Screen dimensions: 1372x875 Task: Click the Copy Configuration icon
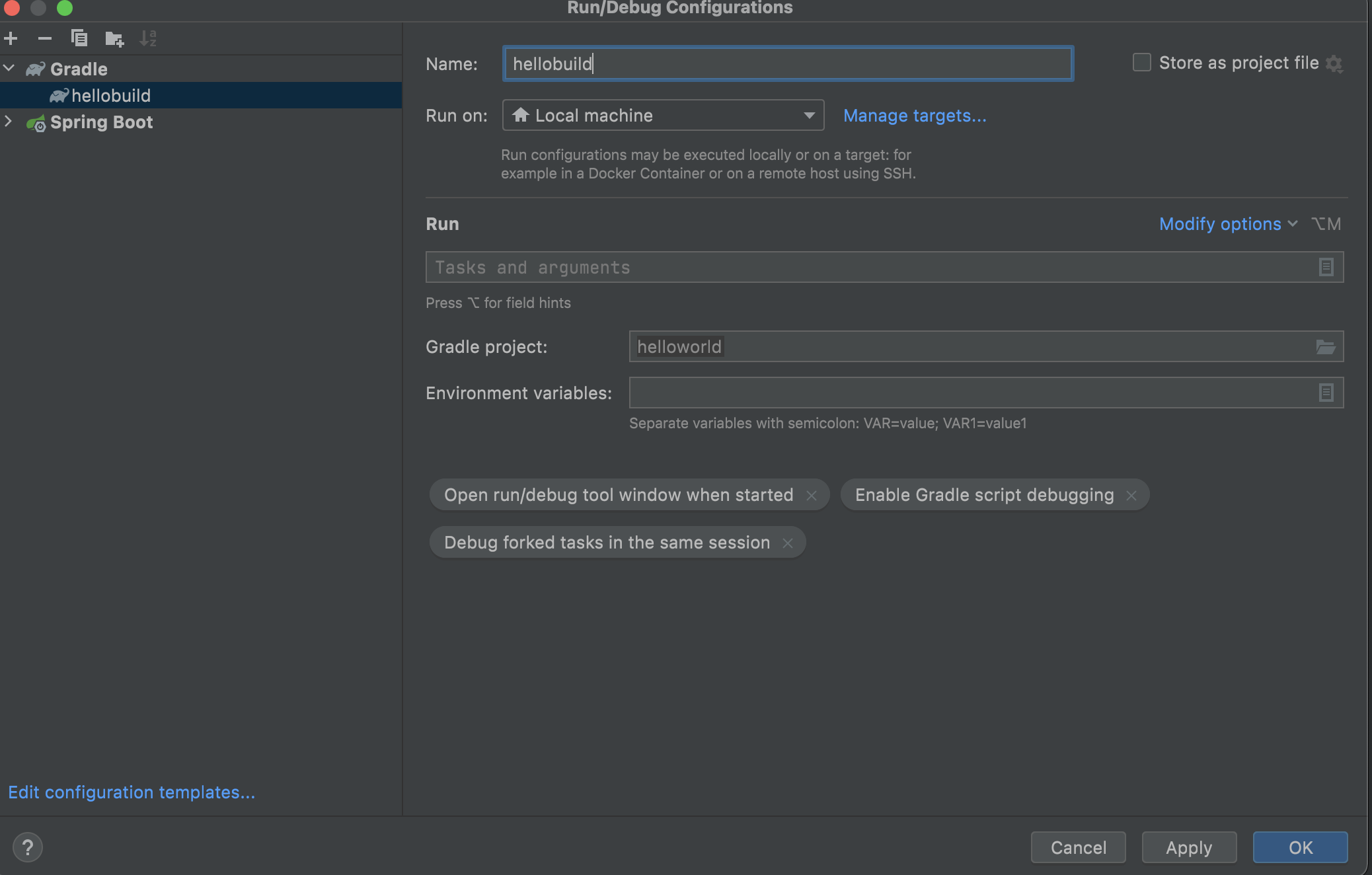click(x=79, y=39)
